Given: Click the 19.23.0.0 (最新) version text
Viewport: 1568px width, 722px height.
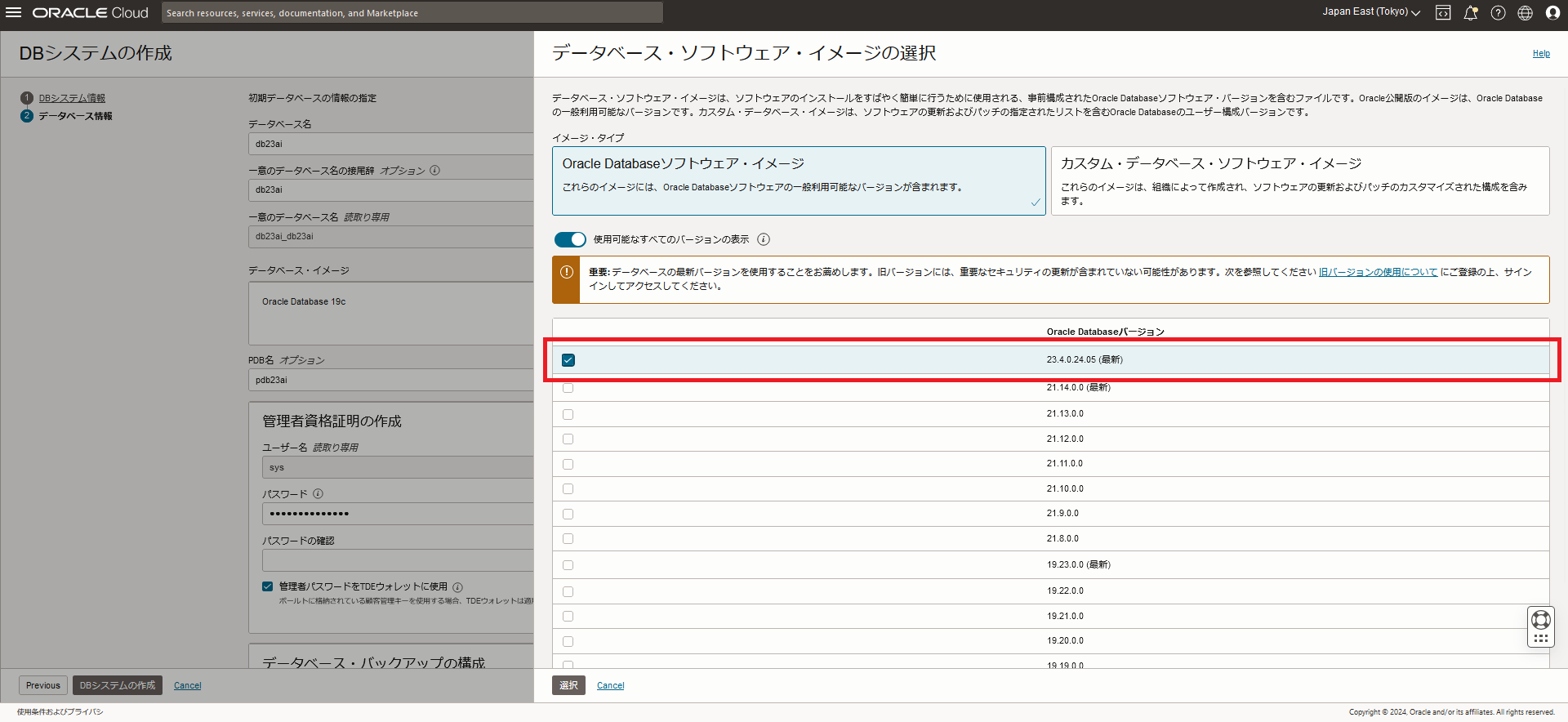Looking at the screenshot, I should click(1078, 564).
